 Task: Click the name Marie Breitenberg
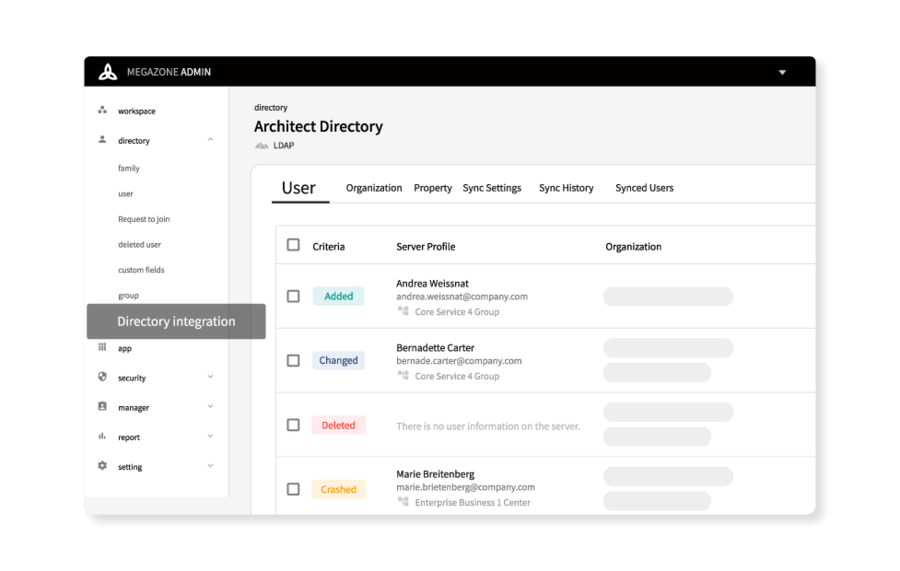pos(435,474)
